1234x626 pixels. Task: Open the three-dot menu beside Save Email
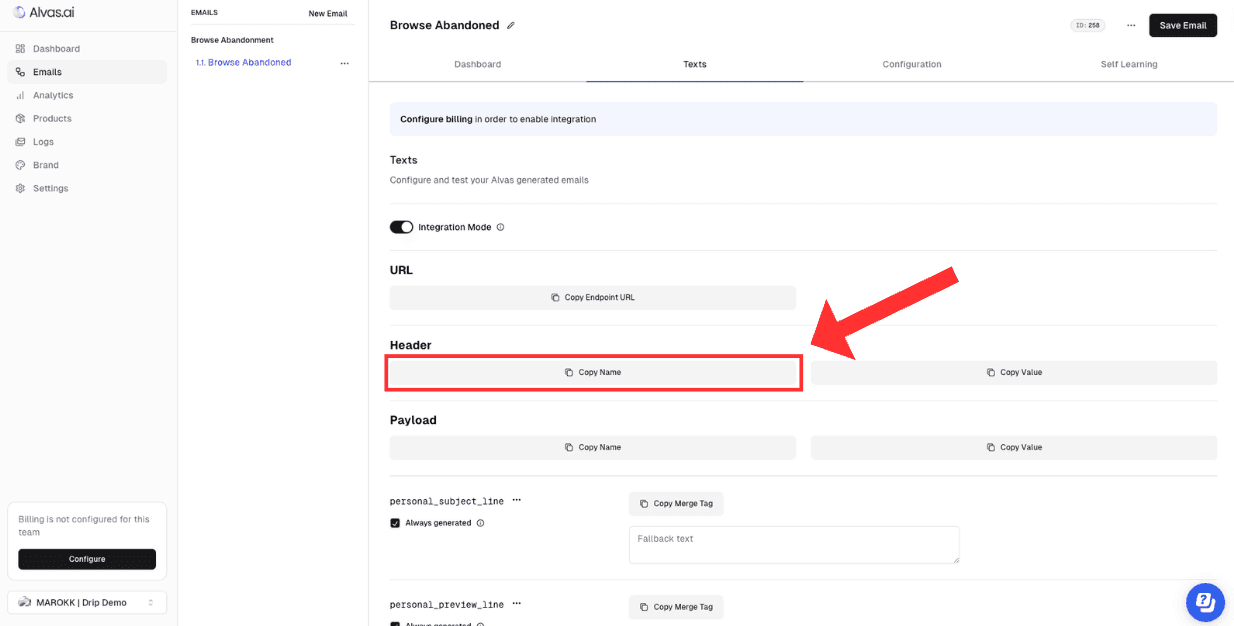tap(1131, 25)
